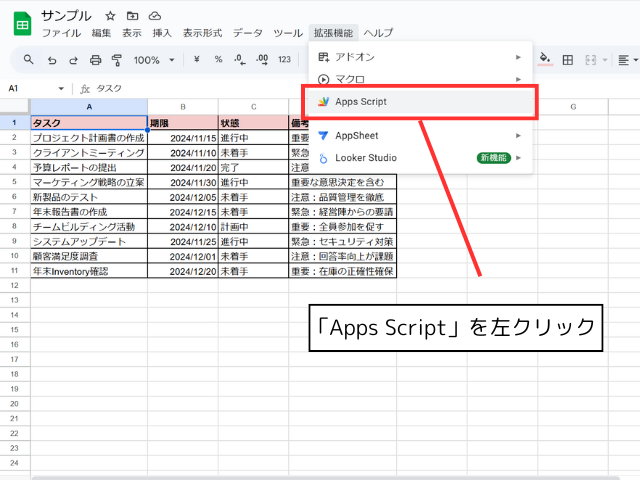The height and width of the screenshot is (480, 640).
Task: Check the cloud save status icon
Action: [154, 16]
